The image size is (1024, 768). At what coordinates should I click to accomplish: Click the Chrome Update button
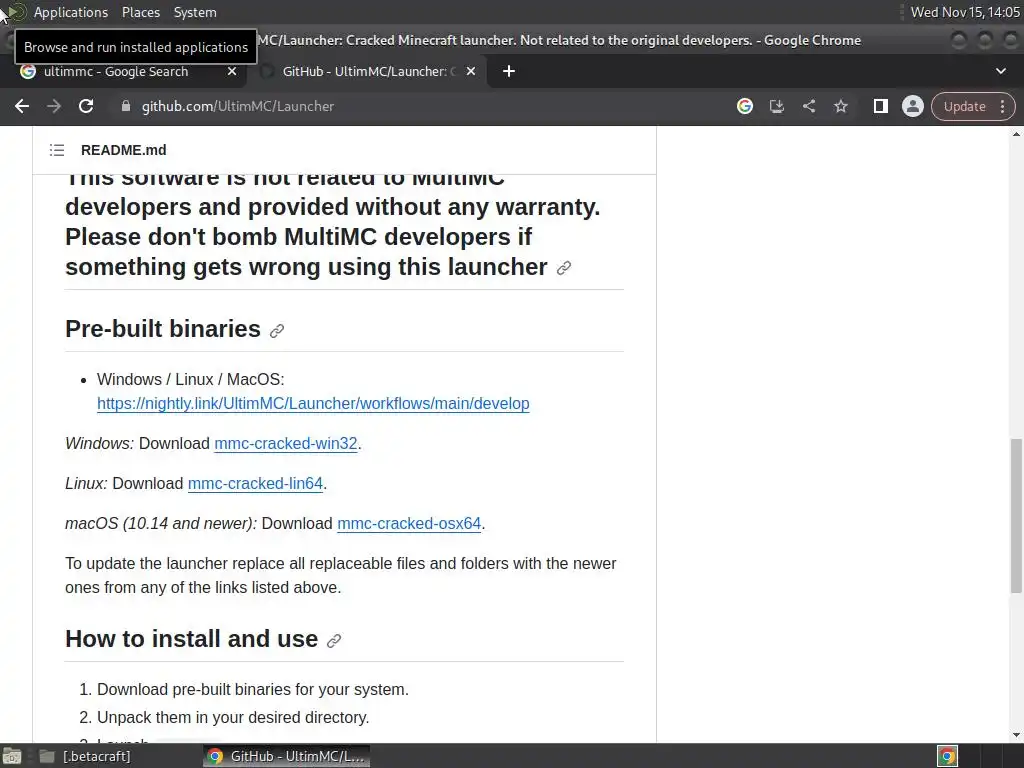pyautogui.click(x=964, y=106)
